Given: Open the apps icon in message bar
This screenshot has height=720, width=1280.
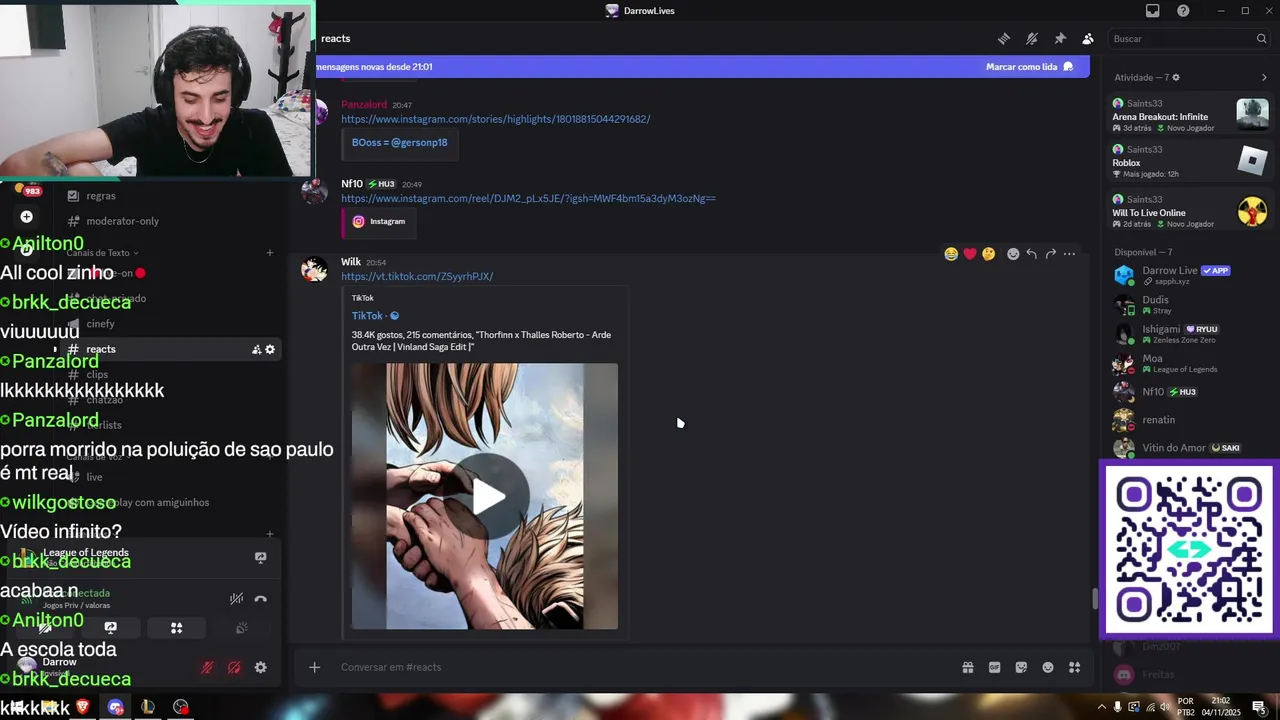Looking at the screenshot, I should pos(1075,667).
